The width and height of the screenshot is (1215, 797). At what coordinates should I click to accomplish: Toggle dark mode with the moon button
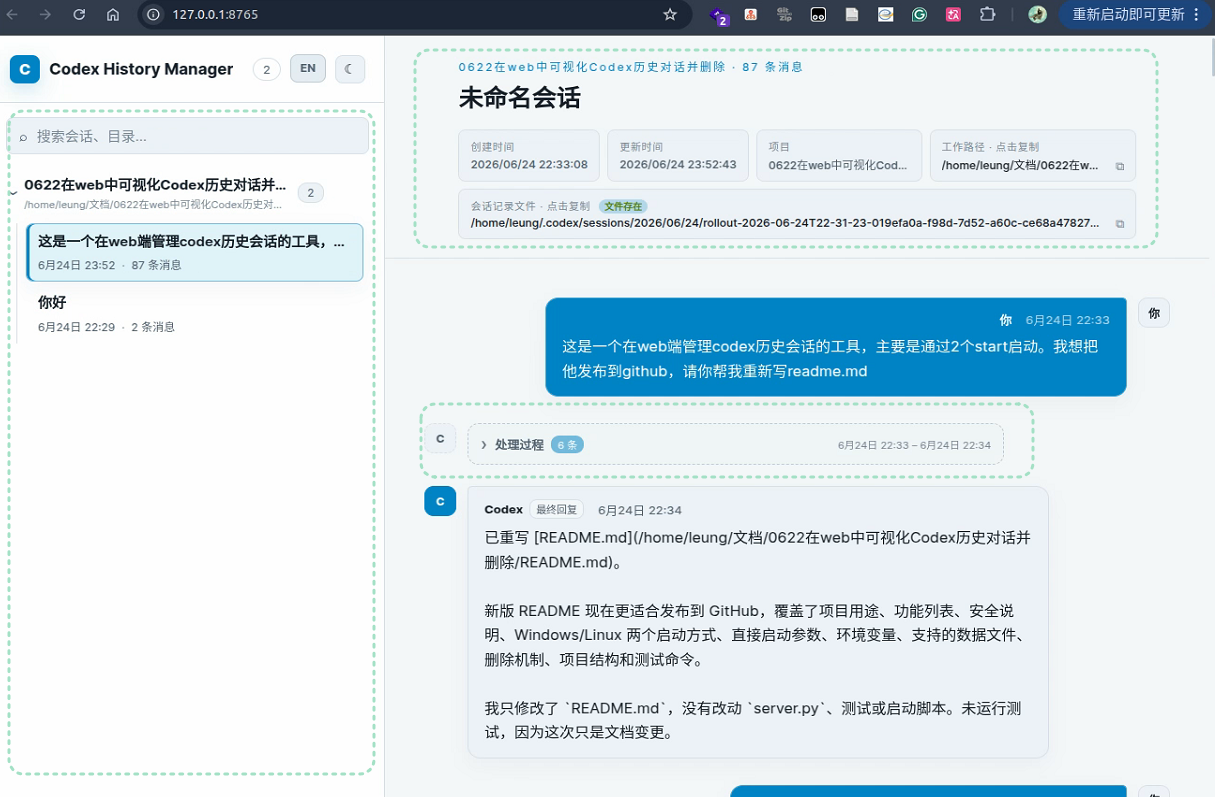pos(350,69)
